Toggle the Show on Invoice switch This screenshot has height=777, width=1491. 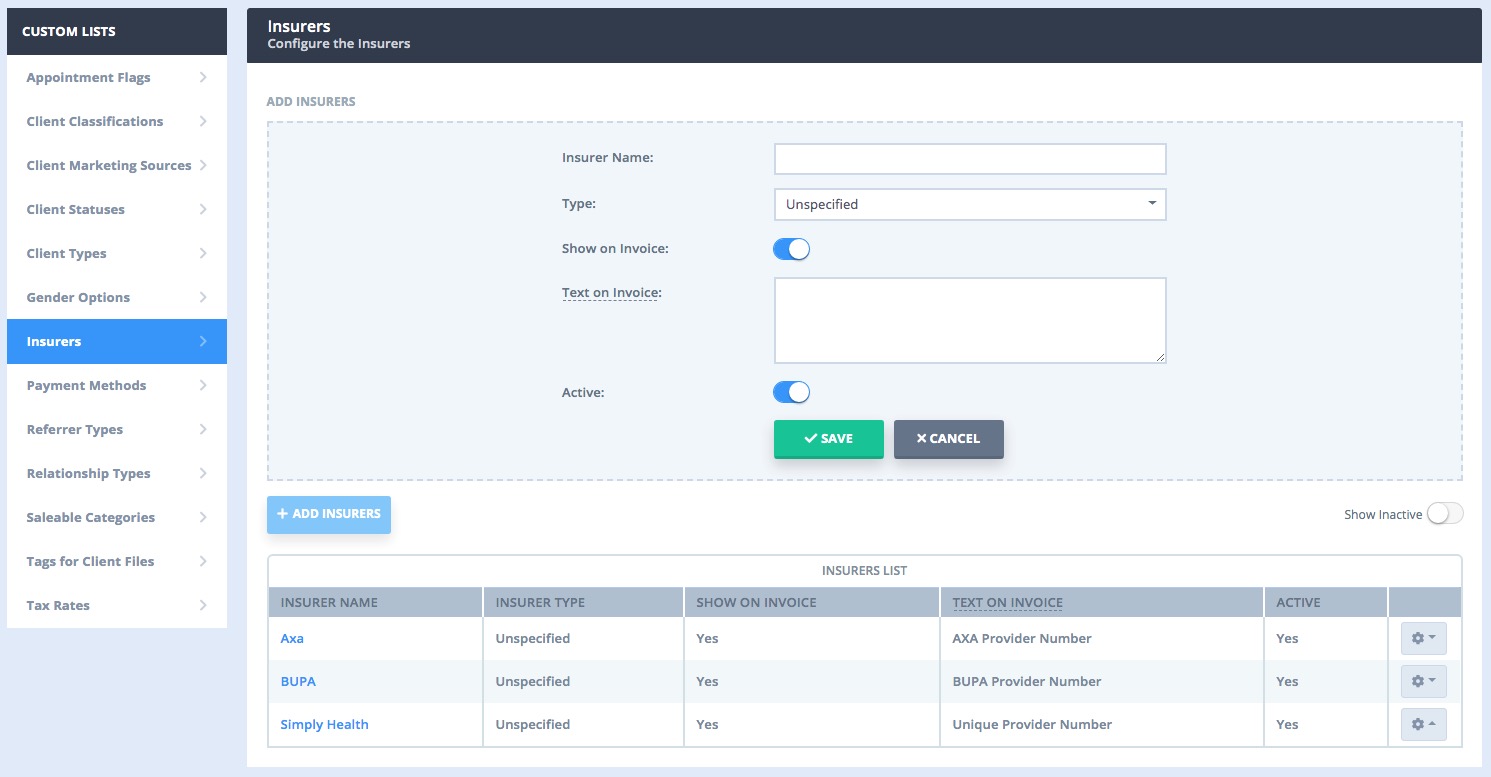[x=791, y=249]
